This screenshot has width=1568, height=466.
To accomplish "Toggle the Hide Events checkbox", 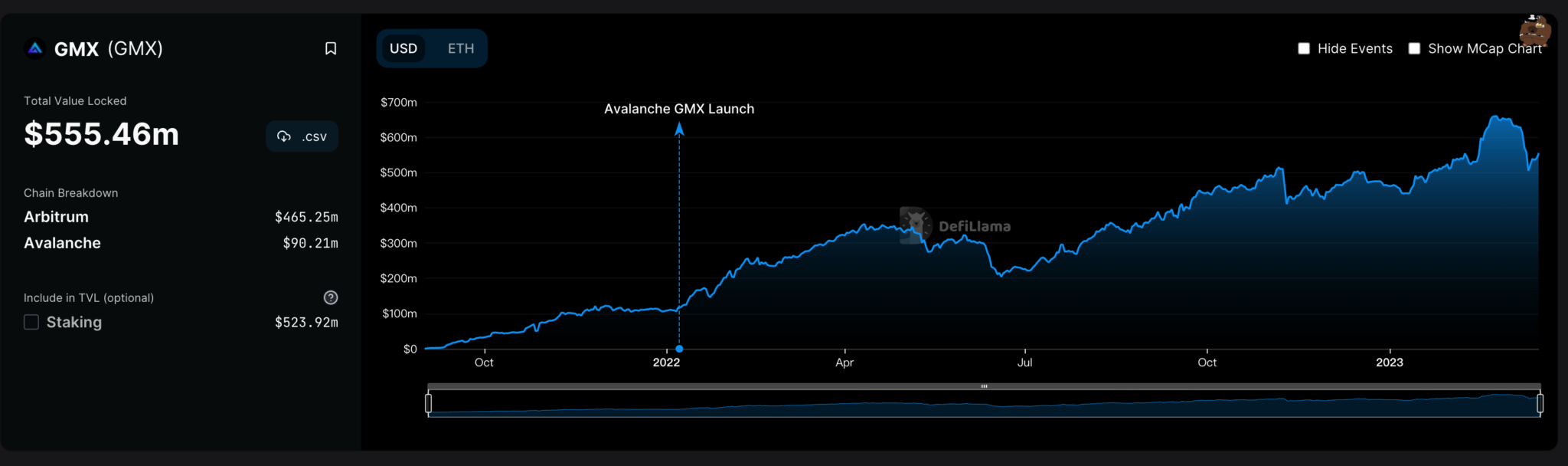I will 1304,48.
